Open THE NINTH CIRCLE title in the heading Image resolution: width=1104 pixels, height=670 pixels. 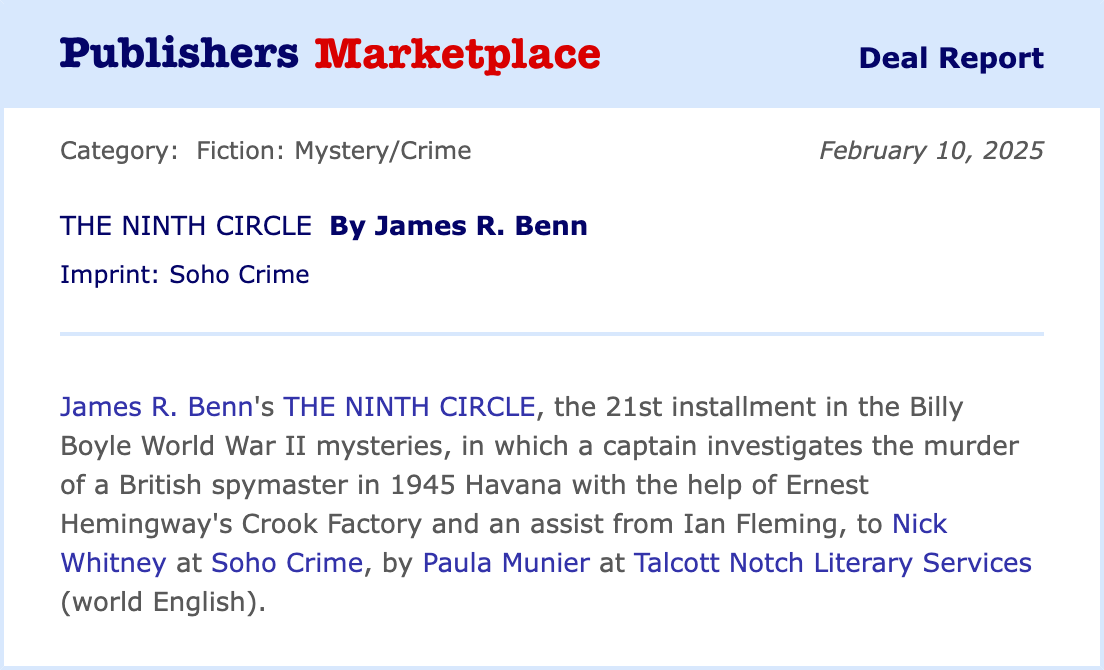pyautogui.click(x=186, y=227)
